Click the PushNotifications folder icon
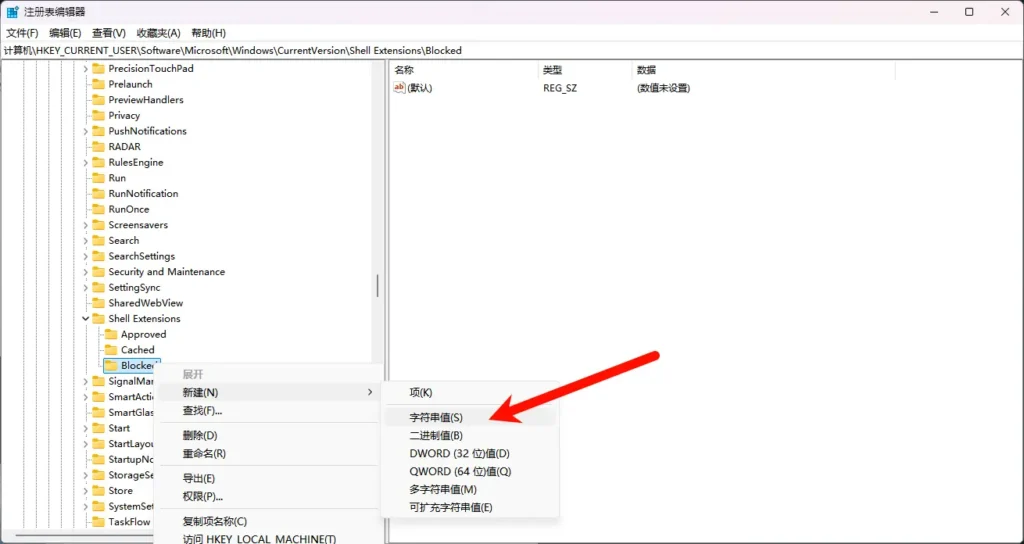This screenshot has width=1024, height=544. click(98, 131)
